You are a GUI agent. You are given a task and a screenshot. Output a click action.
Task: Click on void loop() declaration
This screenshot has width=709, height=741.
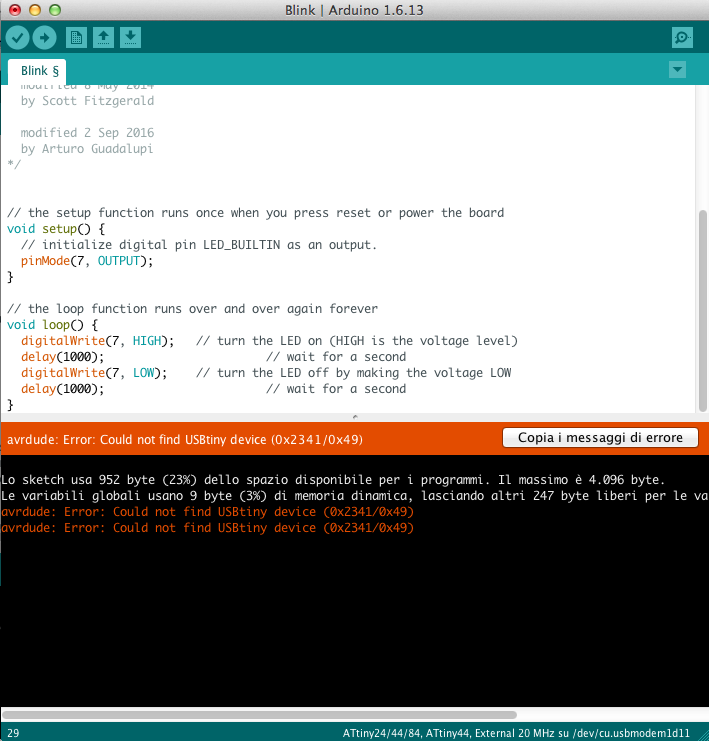click(52, 325)
